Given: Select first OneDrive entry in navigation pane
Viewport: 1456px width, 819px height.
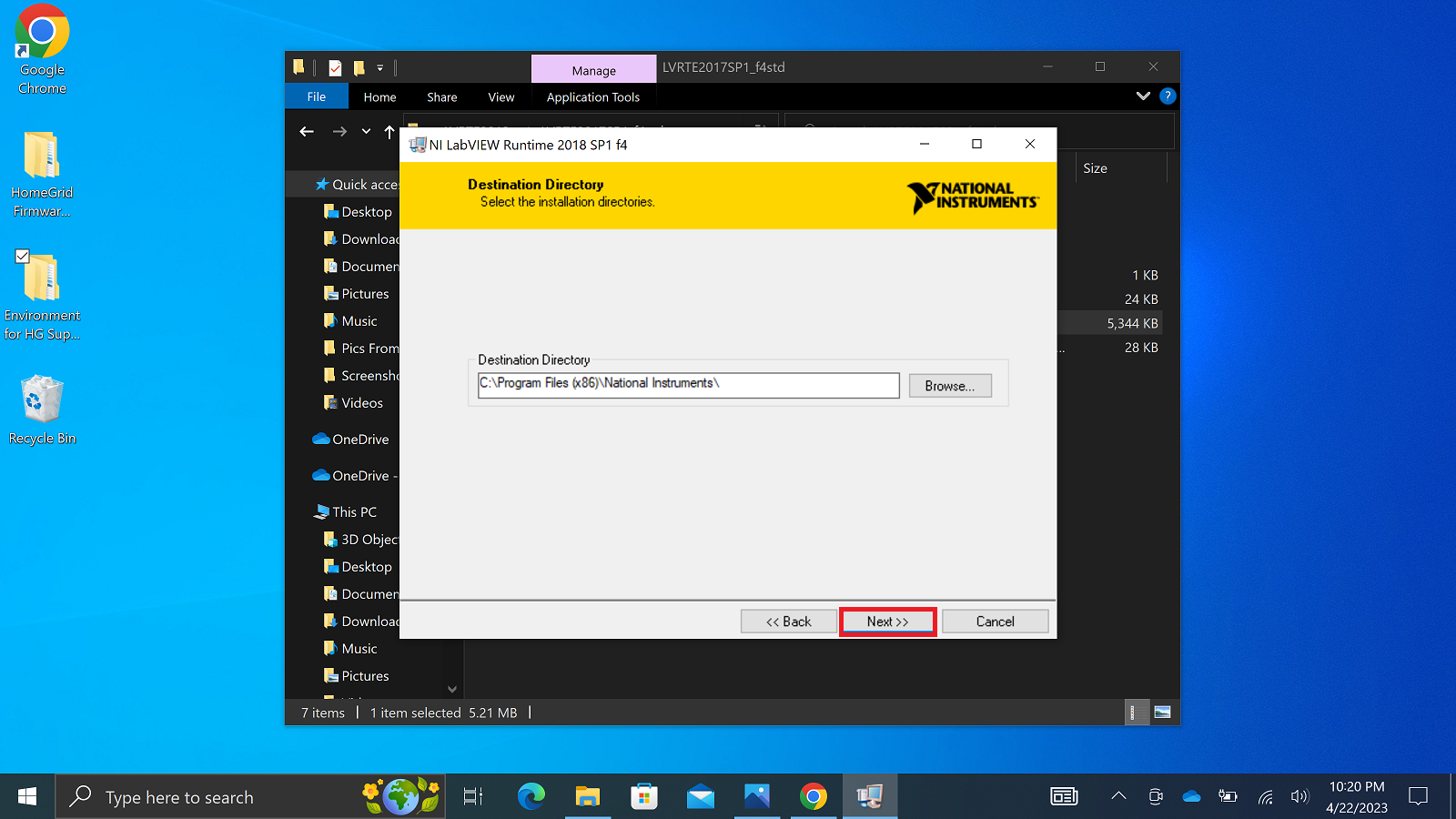Looking at the screenshot, I should click(350, 439).
